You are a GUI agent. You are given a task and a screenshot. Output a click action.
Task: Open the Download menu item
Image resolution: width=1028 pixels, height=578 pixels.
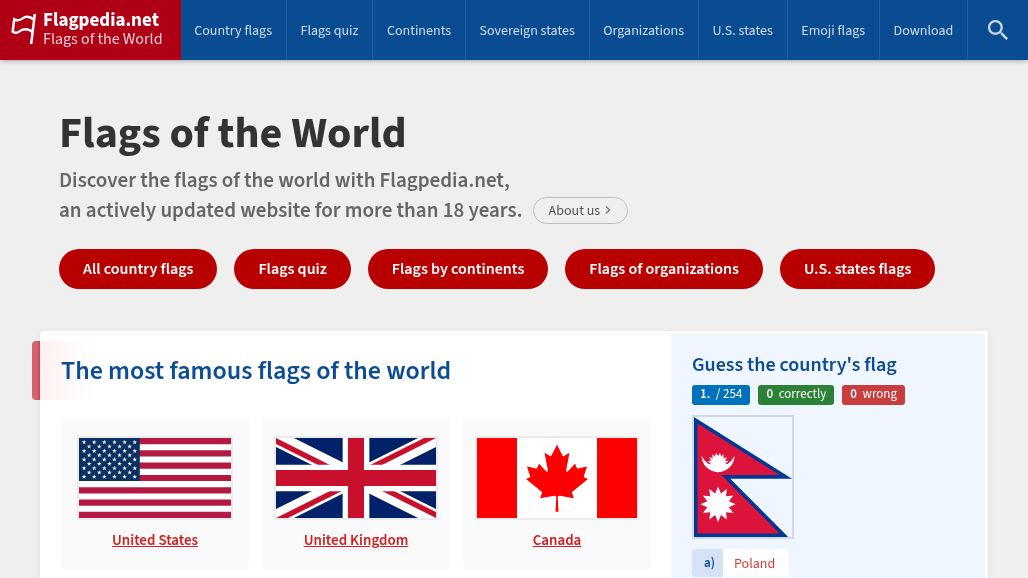(x=923, y=30)
